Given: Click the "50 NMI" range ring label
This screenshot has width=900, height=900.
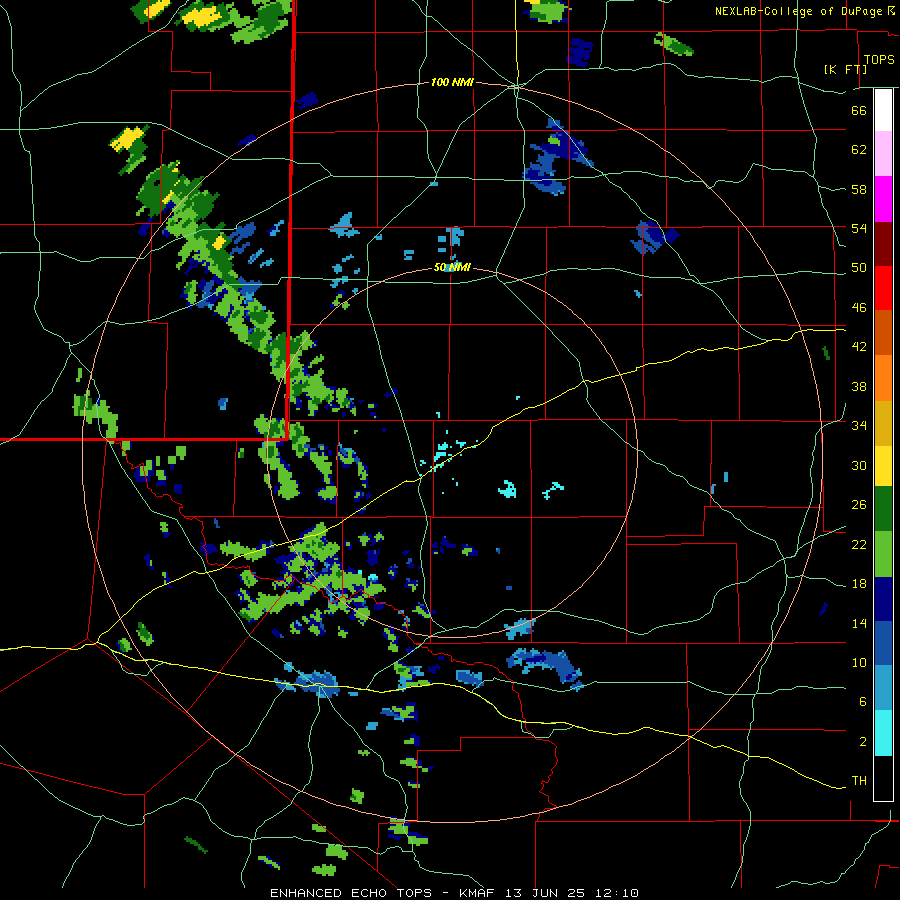Looking at the screenshot, I should (x=452, y=267).
